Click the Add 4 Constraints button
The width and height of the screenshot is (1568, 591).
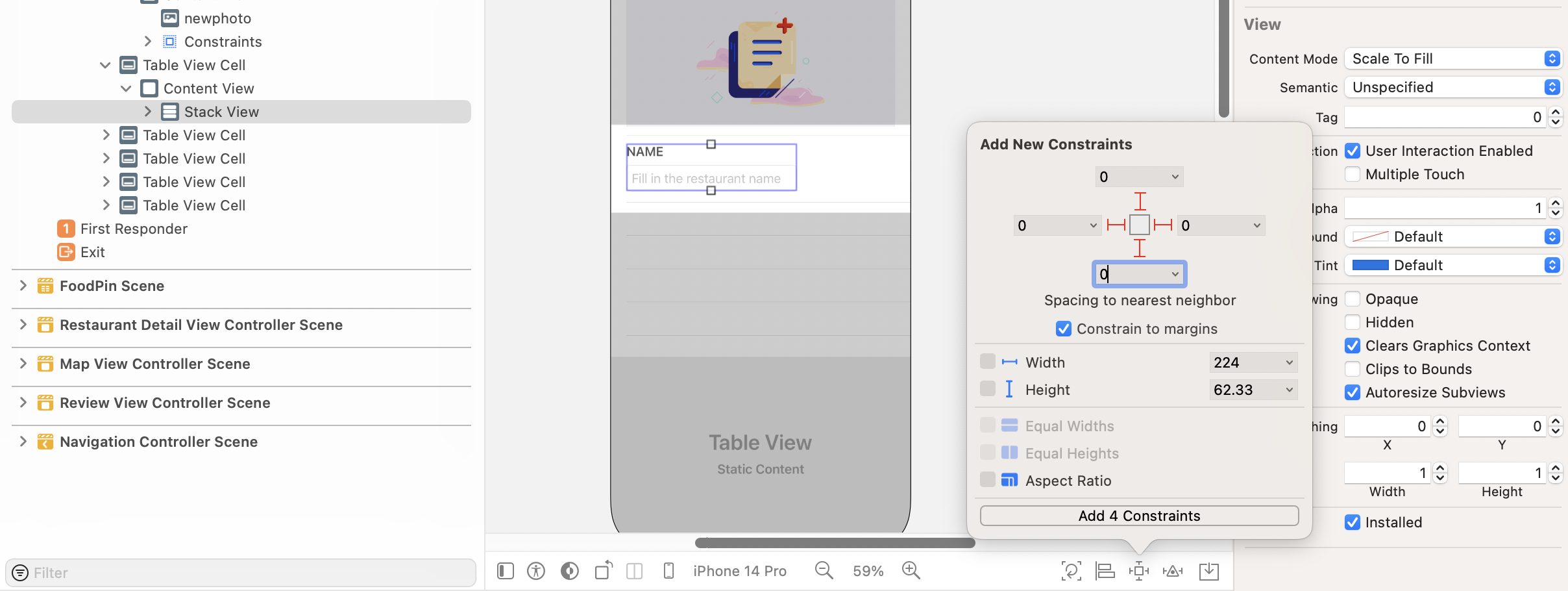coord(1138,515)
